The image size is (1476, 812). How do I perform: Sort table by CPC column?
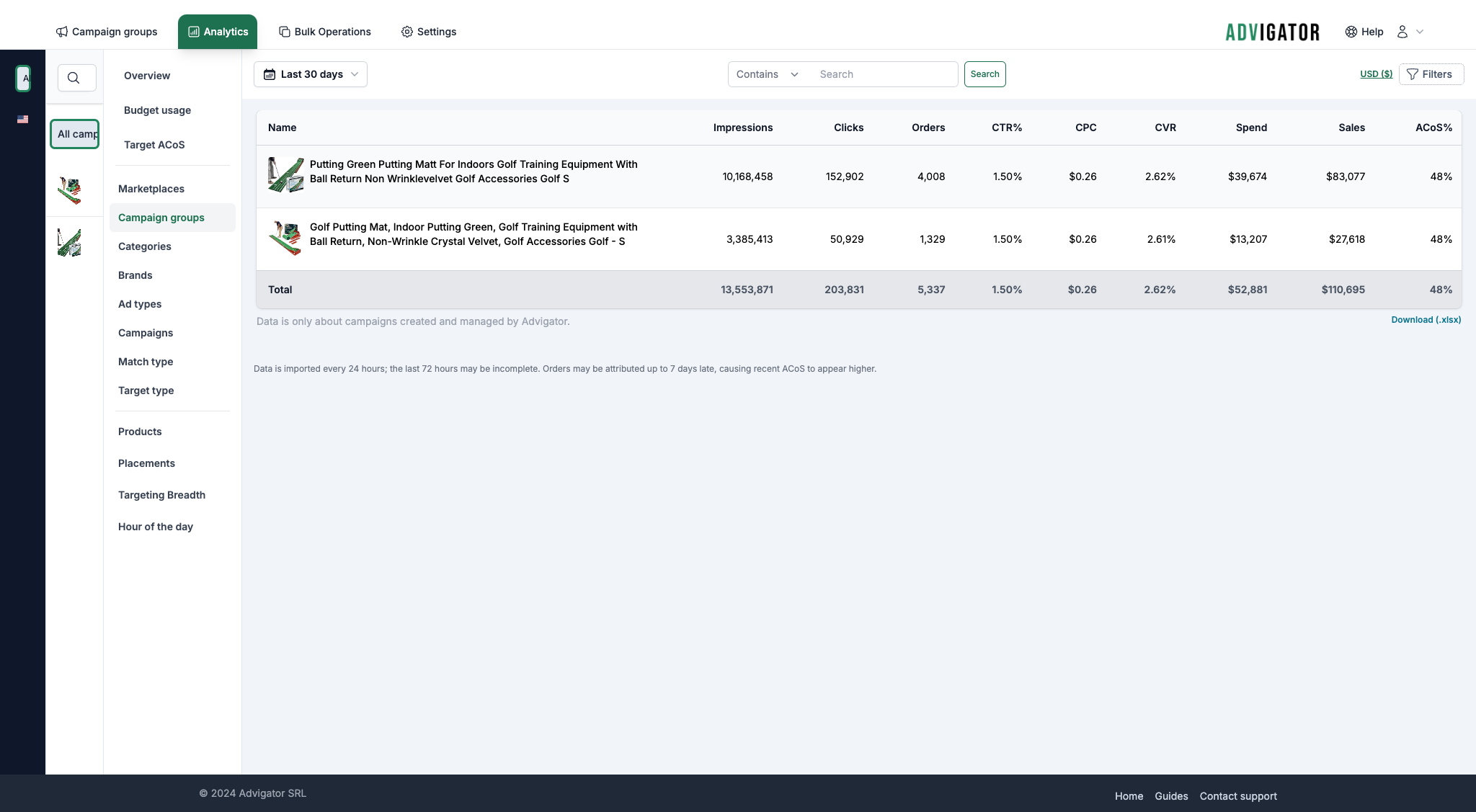click(x=1085, y=128)
